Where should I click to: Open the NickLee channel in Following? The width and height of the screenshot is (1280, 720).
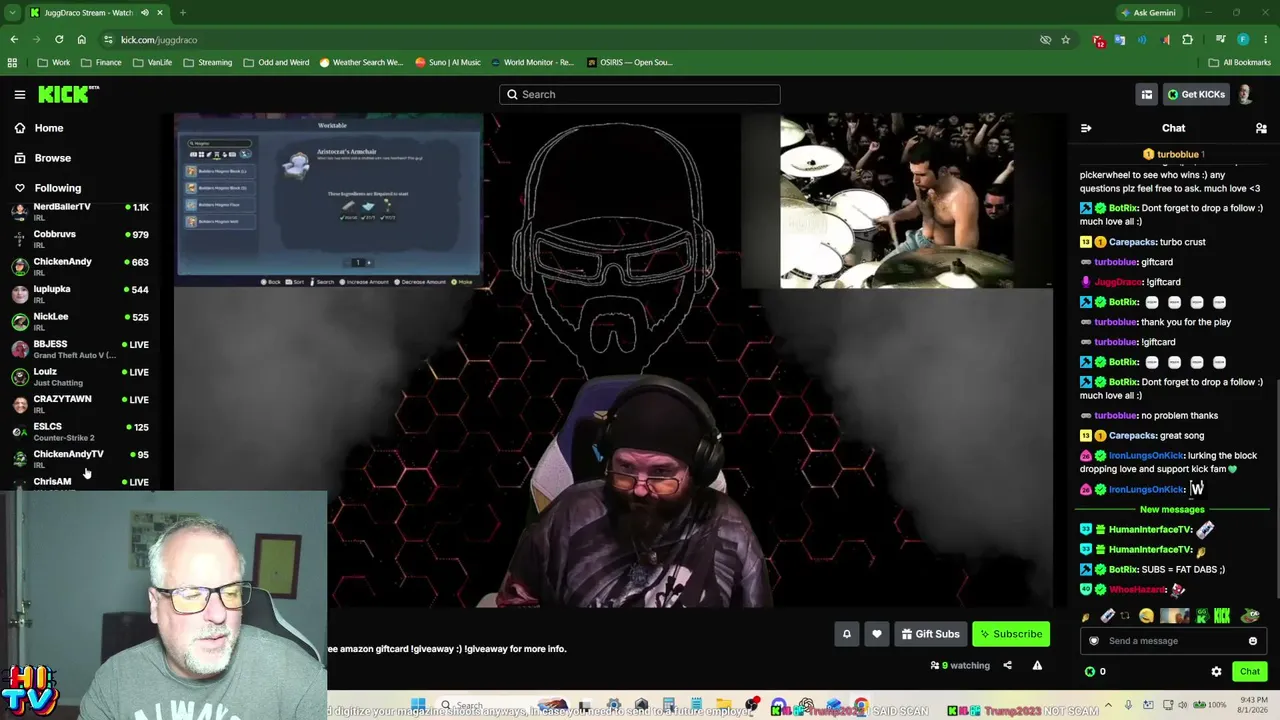click(82, 320)
